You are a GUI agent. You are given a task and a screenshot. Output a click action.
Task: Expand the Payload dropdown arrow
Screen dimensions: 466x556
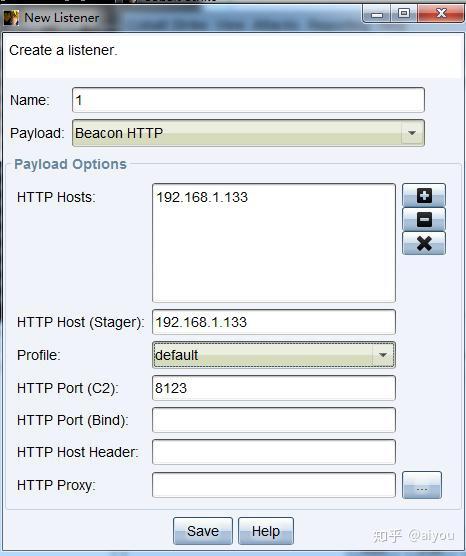412,133
